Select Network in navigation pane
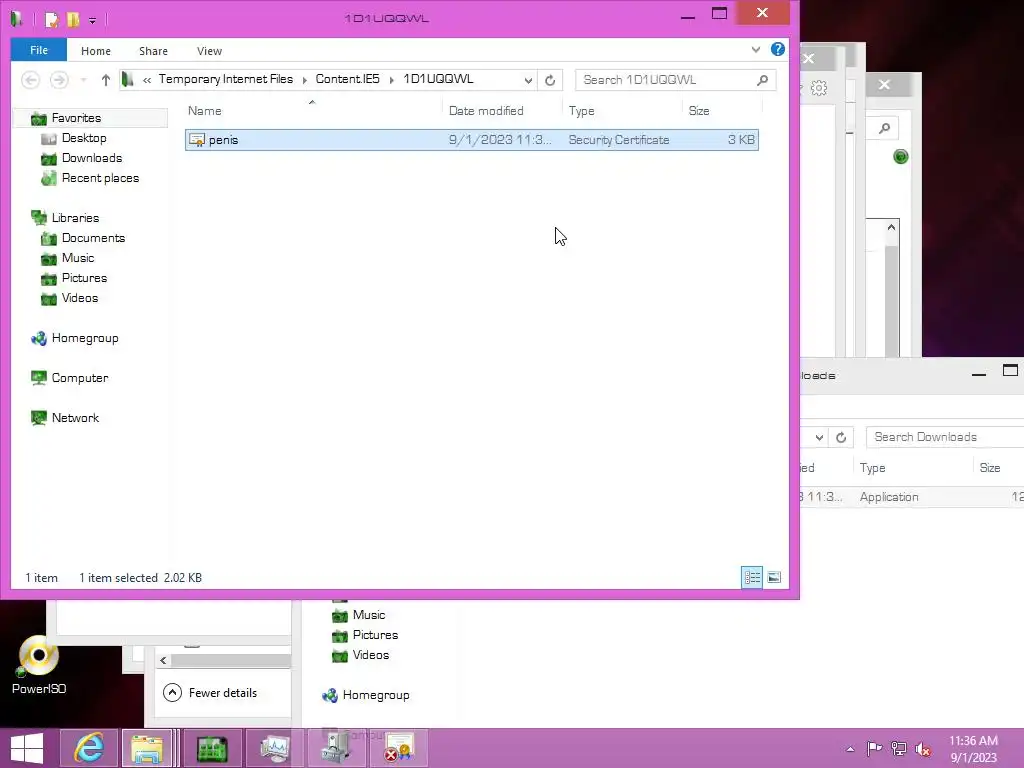The width and height of the screenshot is (1024, 768). (75, 418)
